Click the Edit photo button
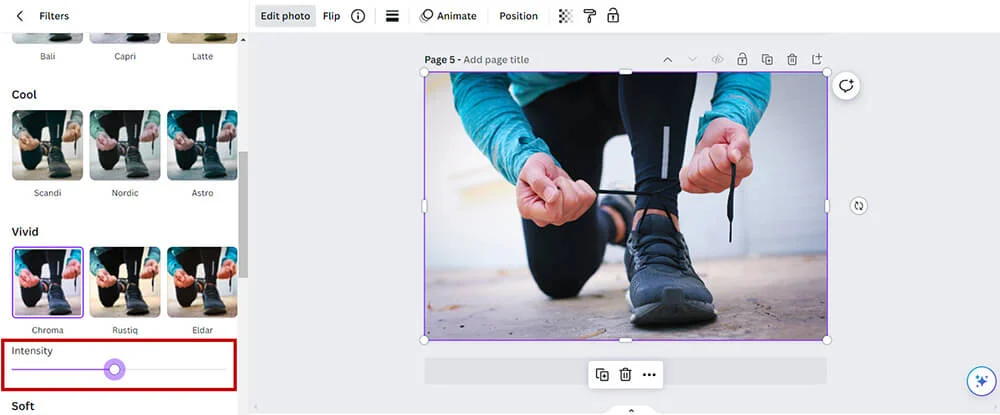 tap(285, 16)
